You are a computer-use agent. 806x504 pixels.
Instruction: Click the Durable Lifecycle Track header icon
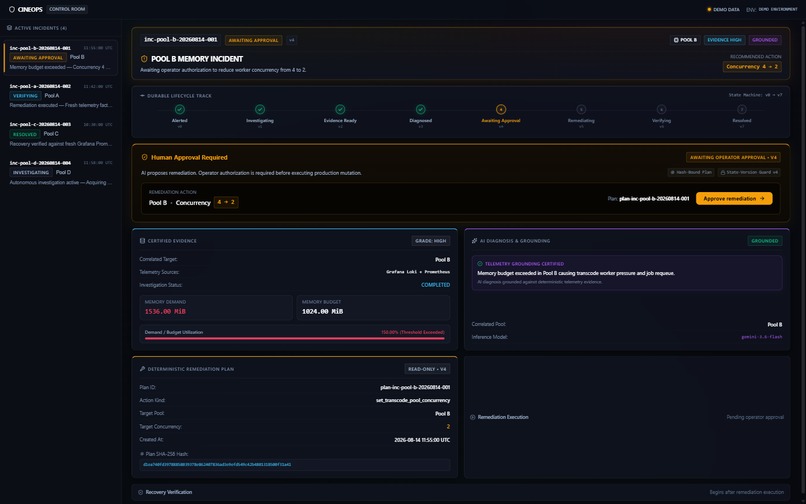coord(142,96)
